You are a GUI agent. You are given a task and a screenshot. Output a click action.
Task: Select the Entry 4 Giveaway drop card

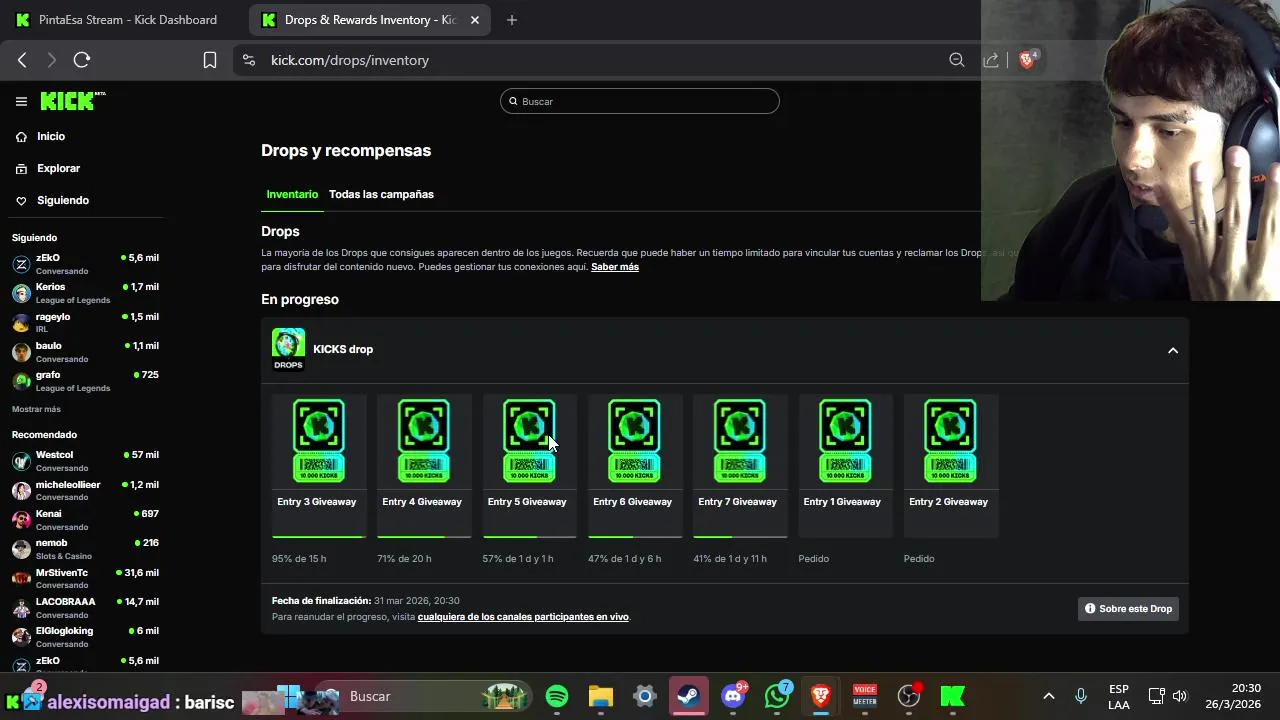coord(424,466)
